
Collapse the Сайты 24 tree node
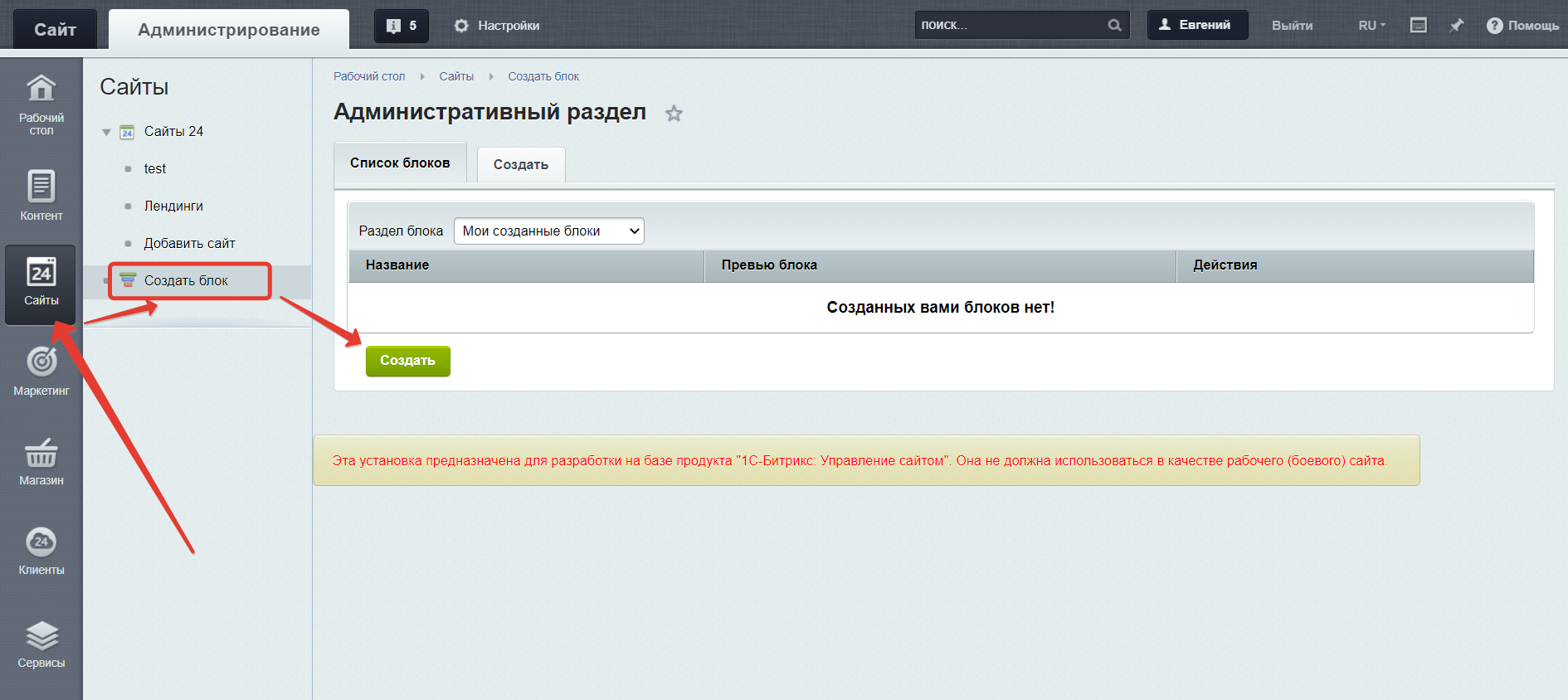click(x=106, y=132)
